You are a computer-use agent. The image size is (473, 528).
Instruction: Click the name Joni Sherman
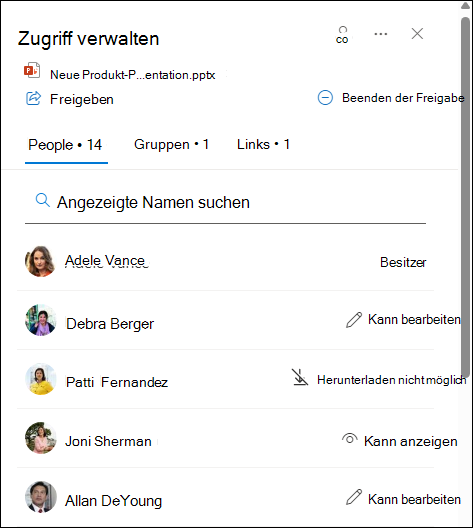coord(108,441)
